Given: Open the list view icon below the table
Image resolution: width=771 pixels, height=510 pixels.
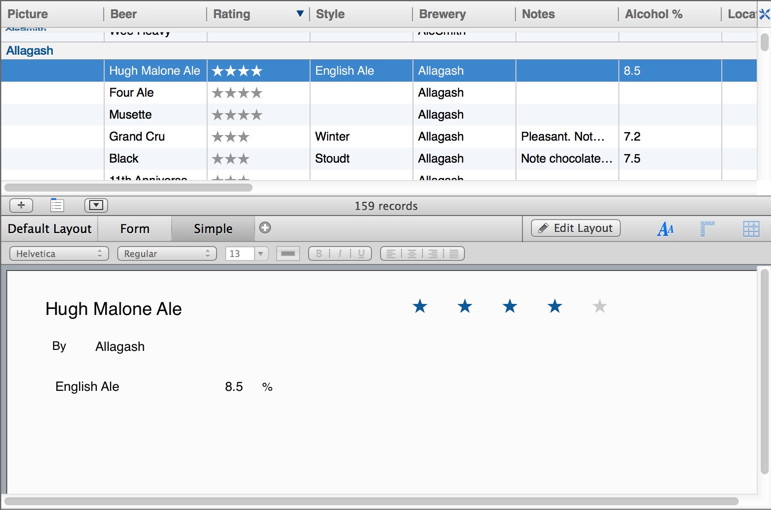Looking at the screenshot, I should pos(57,205).
